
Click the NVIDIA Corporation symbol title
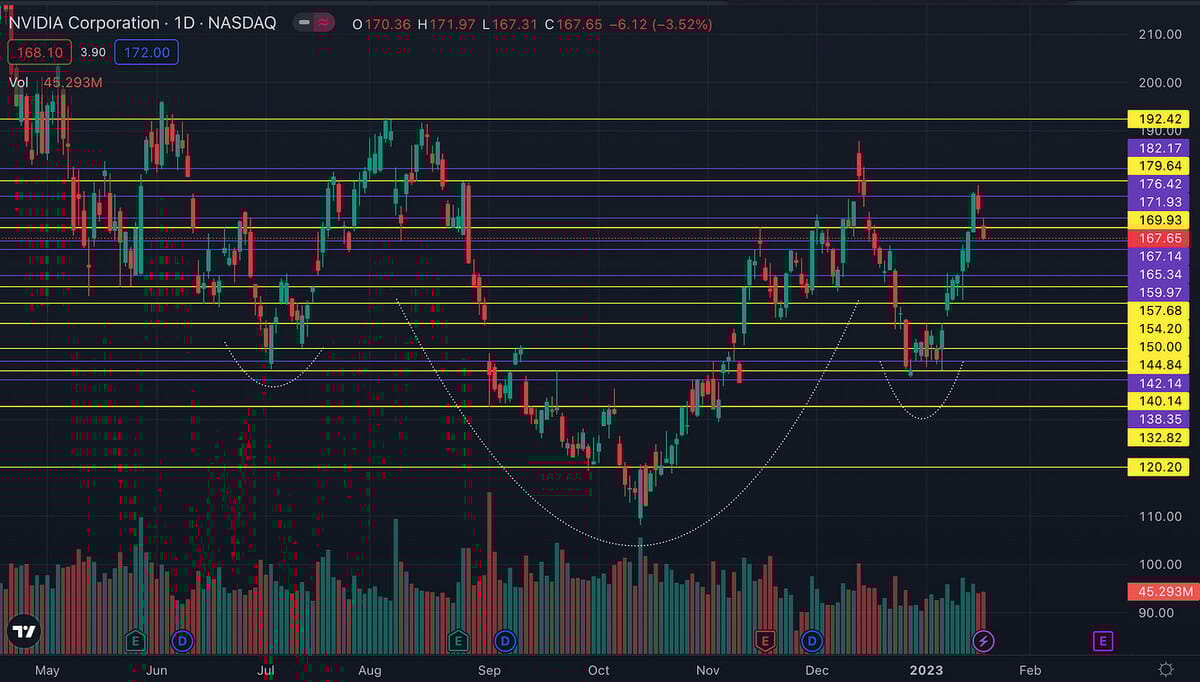click(x=84, y=23)
